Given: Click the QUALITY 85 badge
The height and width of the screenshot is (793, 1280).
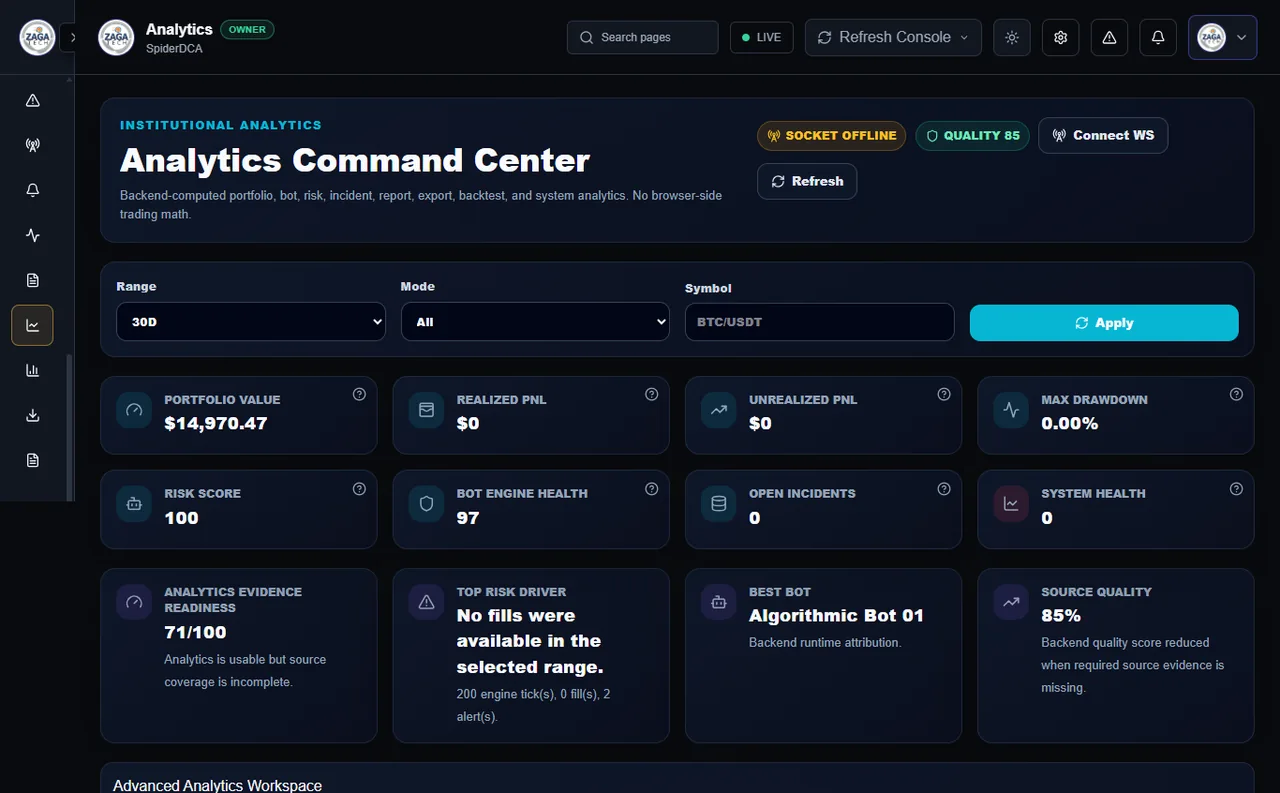Looking at the screenshot, I should coord(972,136).
